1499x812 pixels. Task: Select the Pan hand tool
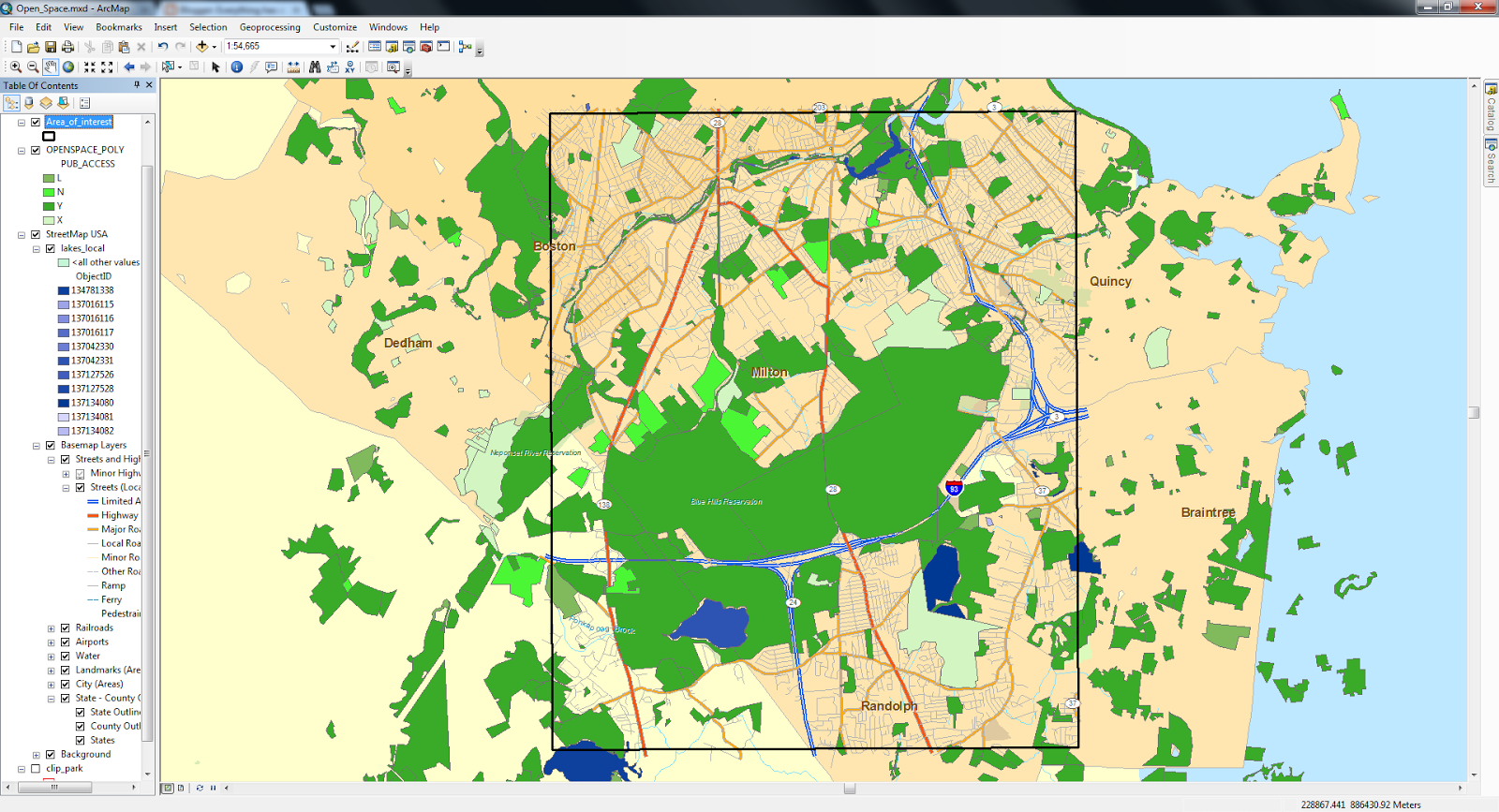[51, 66]
